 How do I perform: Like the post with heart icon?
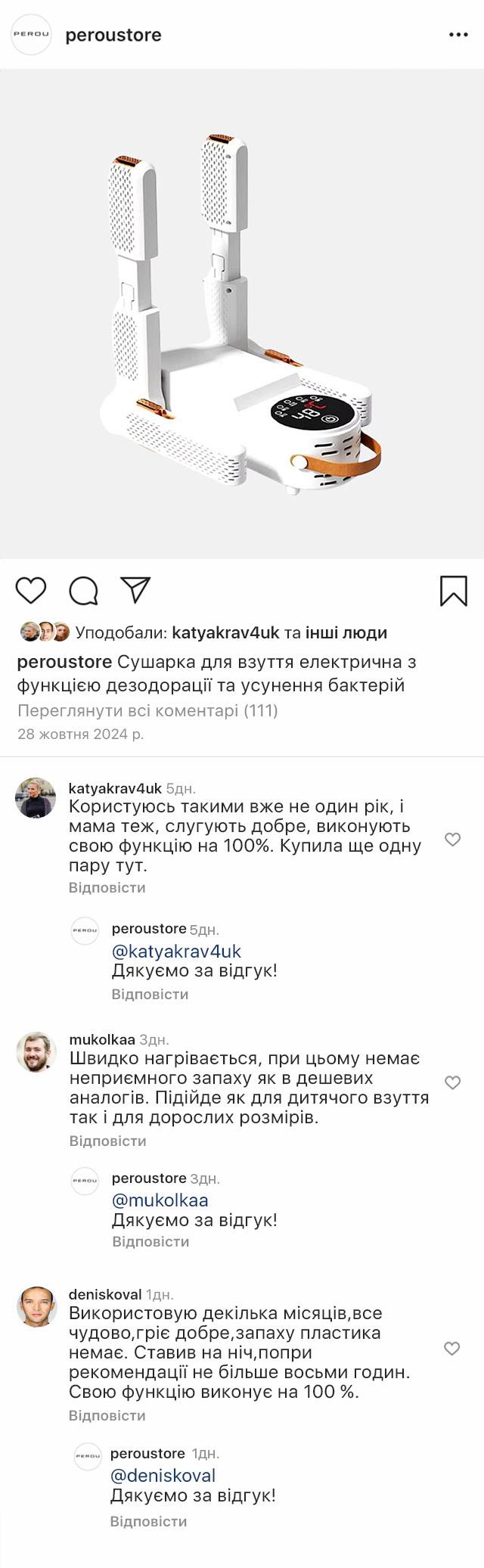point(31,590)
